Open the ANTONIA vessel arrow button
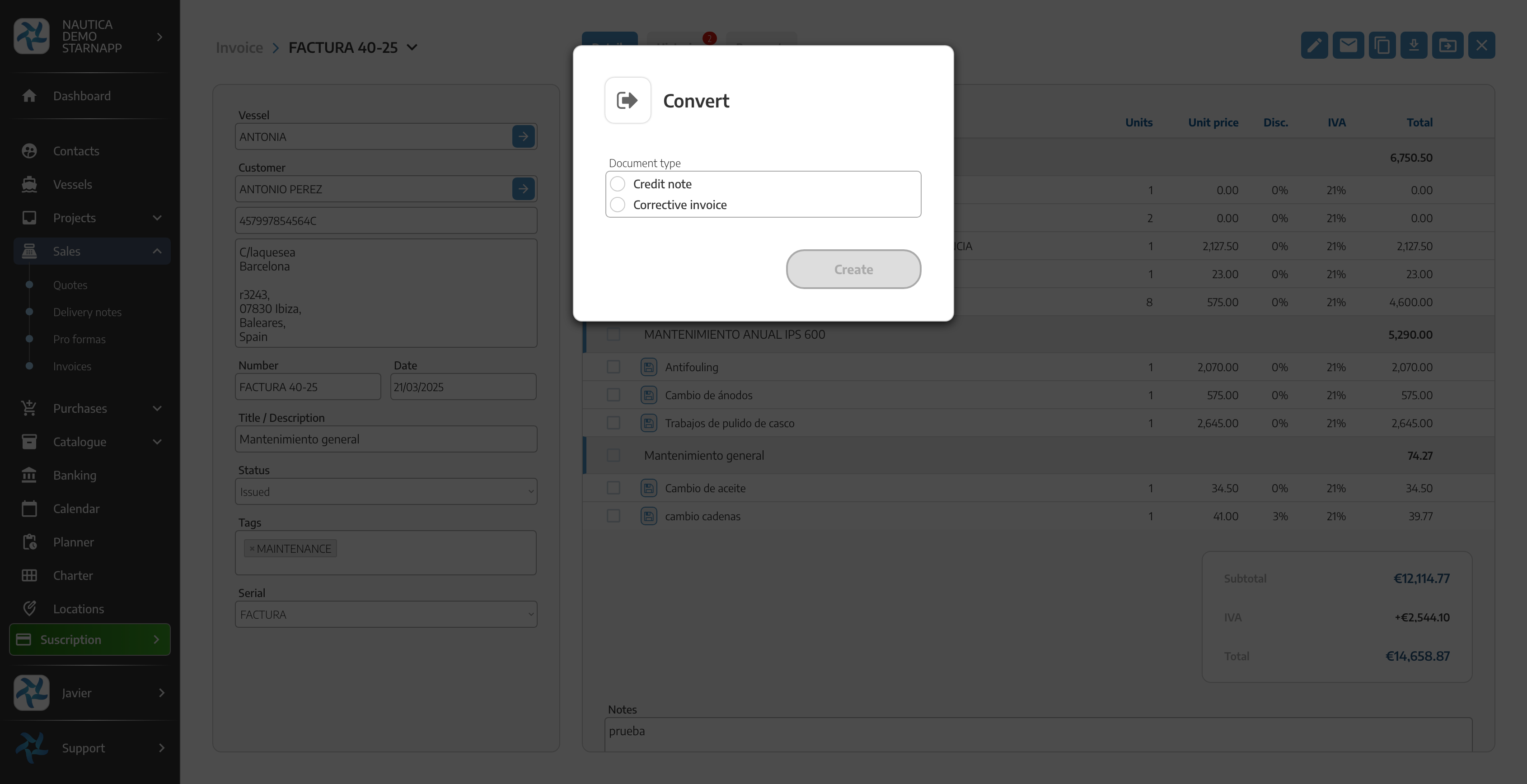The height and width of the screenshot is (784, 1527). [523, 136]
